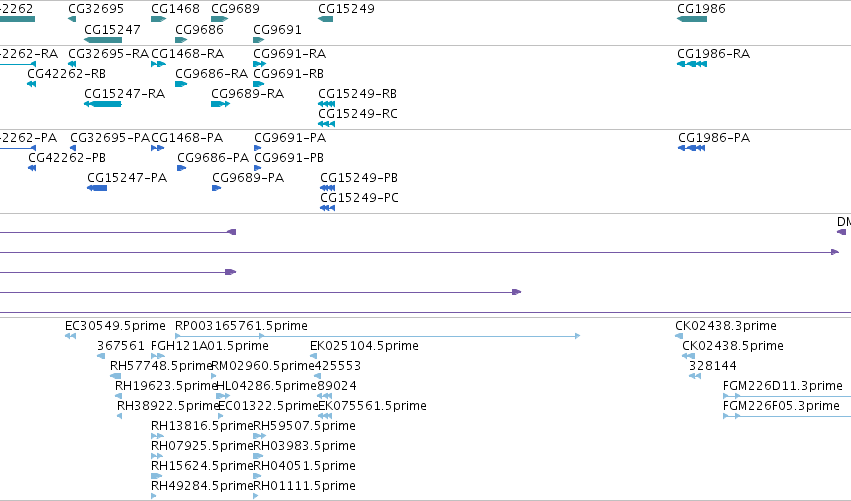Select EST RM02960.5prime

(x=263, y=366)
